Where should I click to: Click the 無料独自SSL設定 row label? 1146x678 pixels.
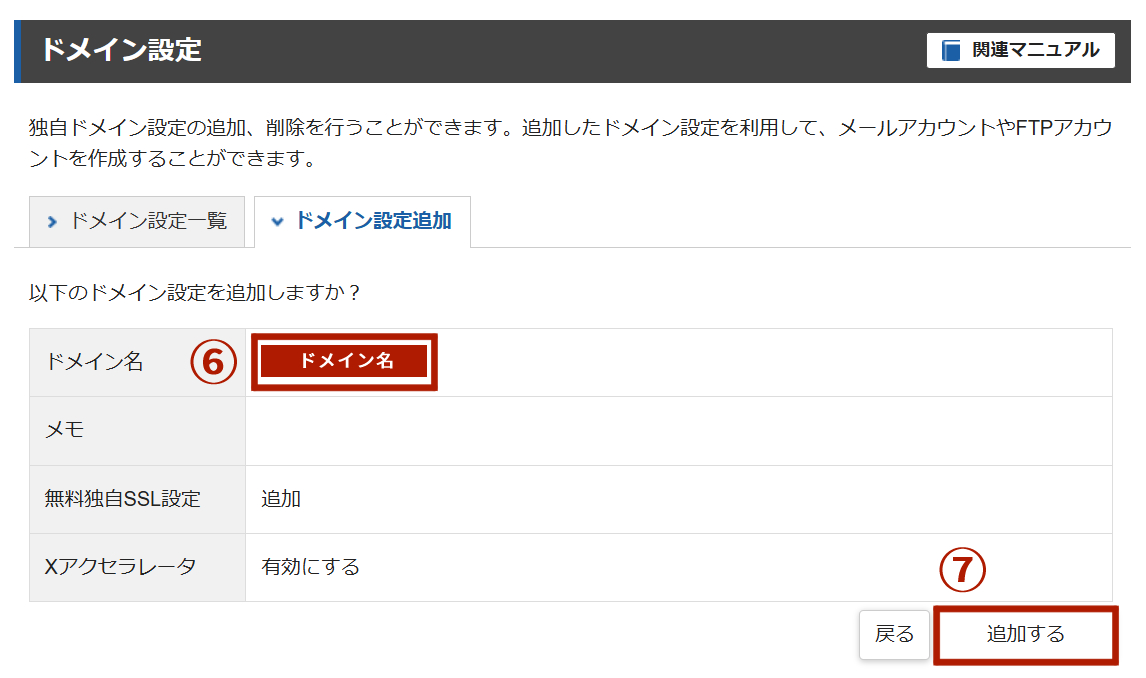[122, 498]
